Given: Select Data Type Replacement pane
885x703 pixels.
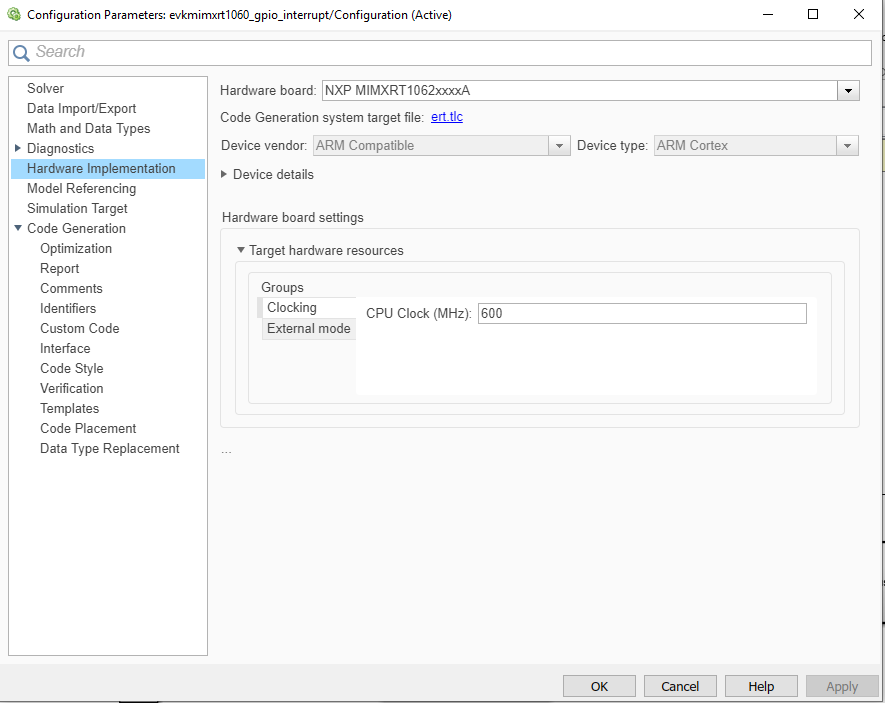Looking at the screenshot, I should point(109,449).
